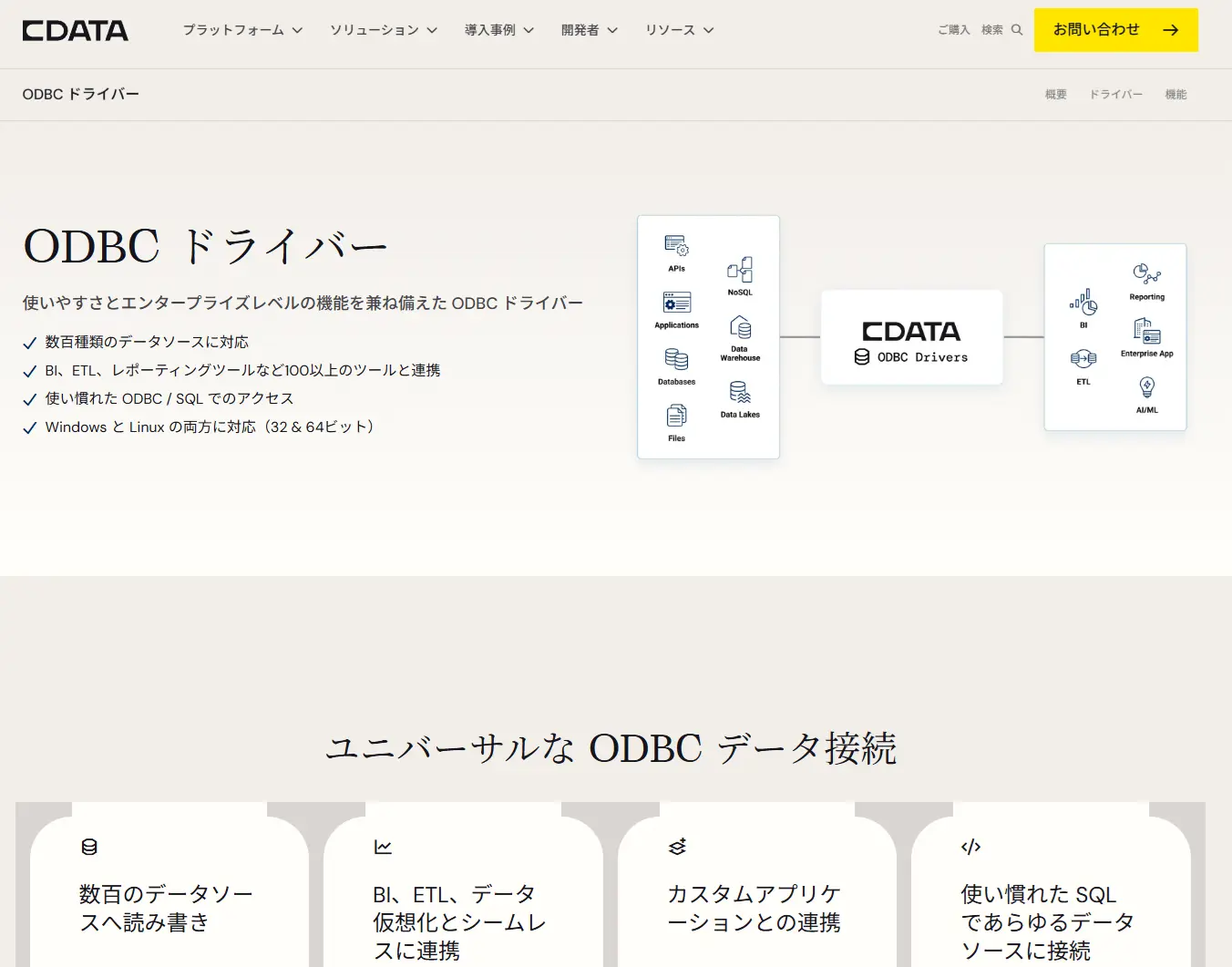This screenshot has width=1232, height=967.
Task: Click the APIs icon in diagram
Action: pyautogui.click(x=676, y=245)
